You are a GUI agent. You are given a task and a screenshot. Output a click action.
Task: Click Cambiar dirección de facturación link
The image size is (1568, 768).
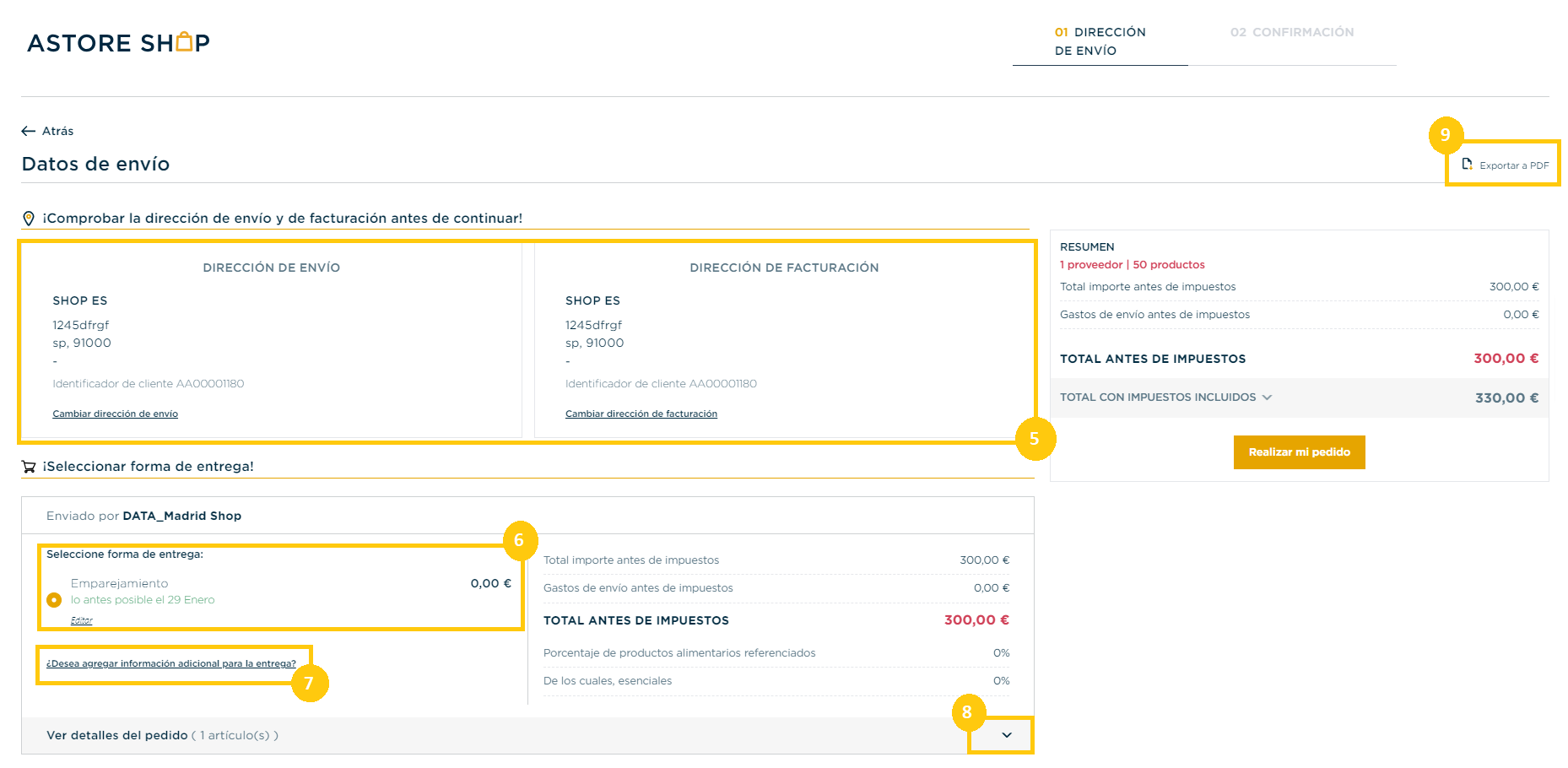[x=641, y=414]
